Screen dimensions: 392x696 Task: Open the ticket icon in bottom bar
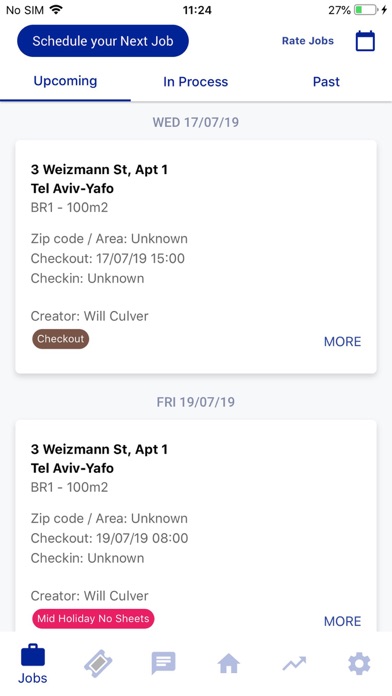click(x=98, y=664)
